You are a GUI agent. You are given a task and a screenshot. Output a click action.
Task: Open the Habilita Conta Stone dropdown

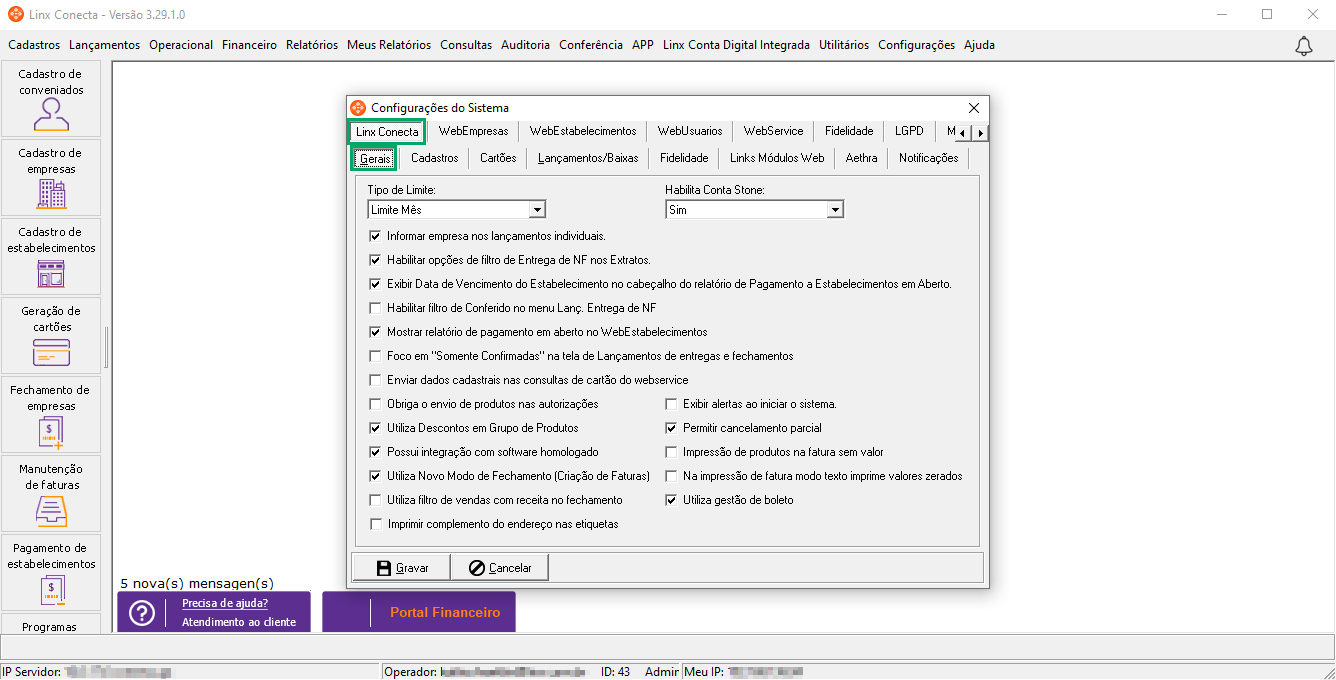[x=835, y=210]
